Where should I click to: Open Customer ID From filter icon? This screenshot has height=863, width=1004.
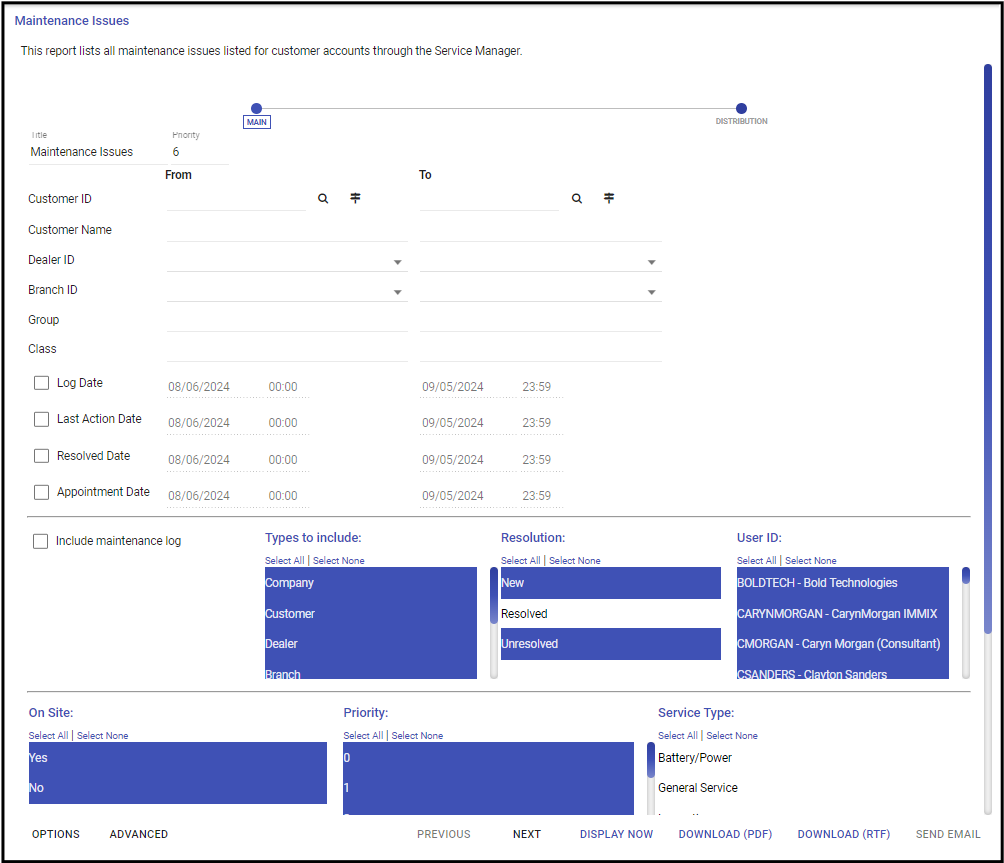tap(355, 198)
